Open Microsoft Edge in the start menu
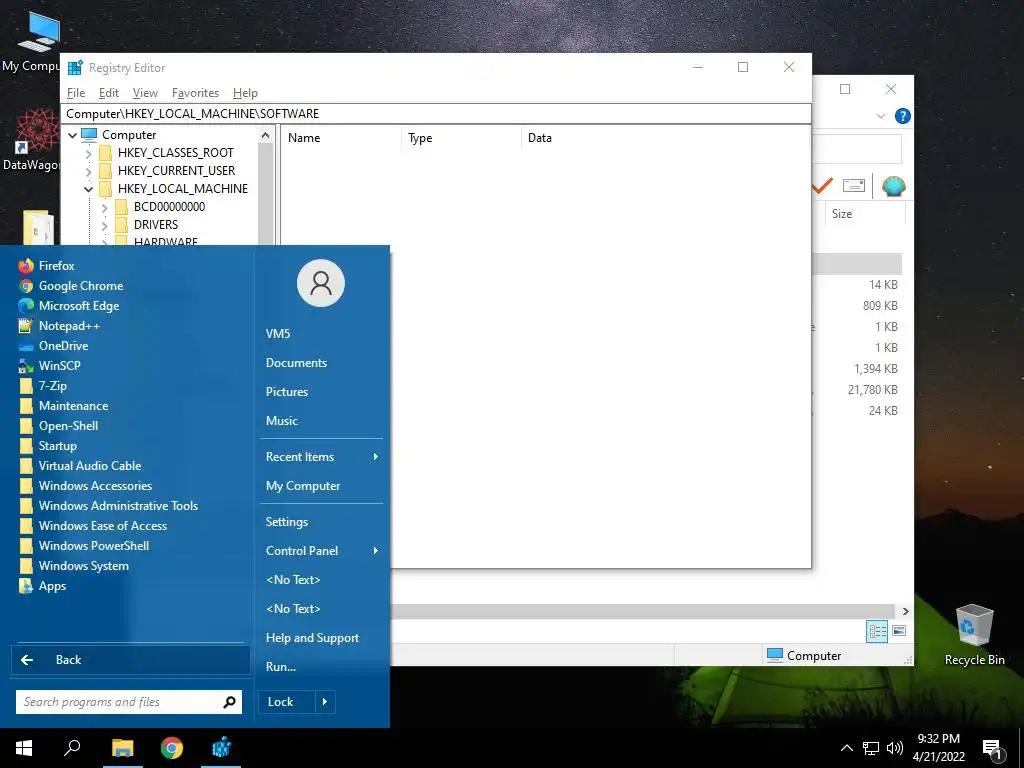Image resolution: width=1024 pixels, height=768 pixels. click(69, 306)
